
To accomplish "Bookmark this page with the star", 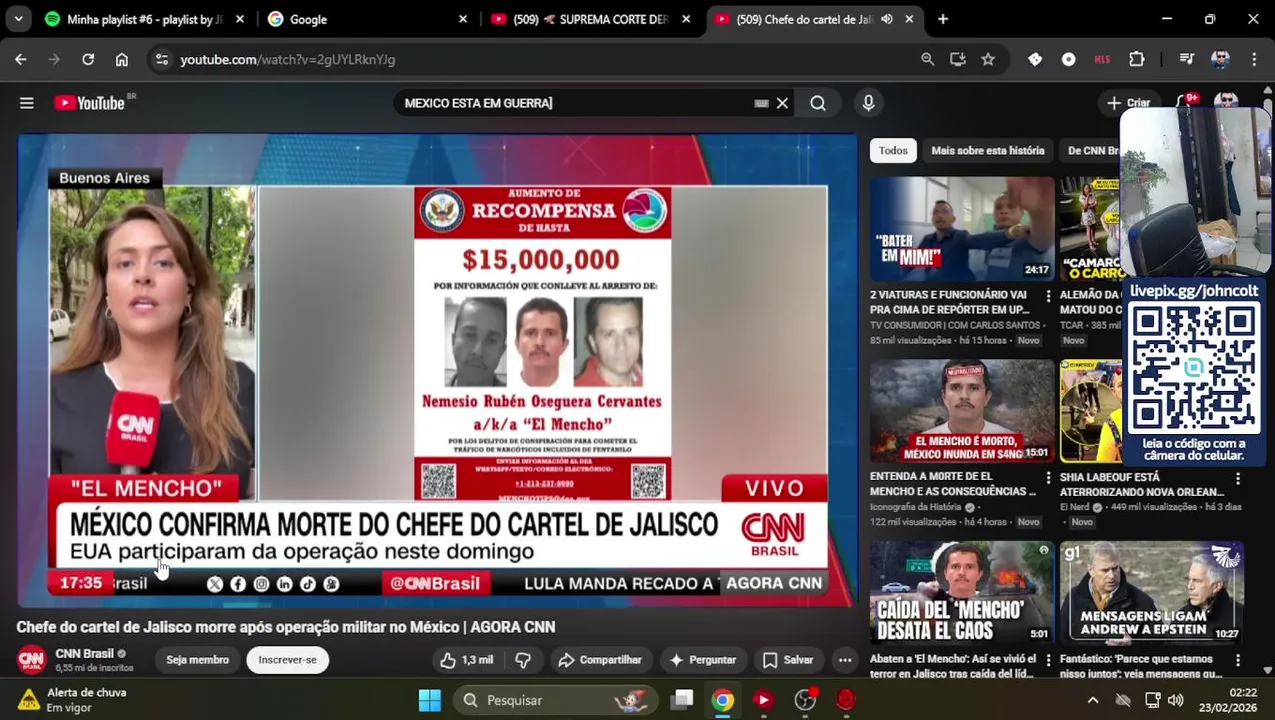I will 988,60.
